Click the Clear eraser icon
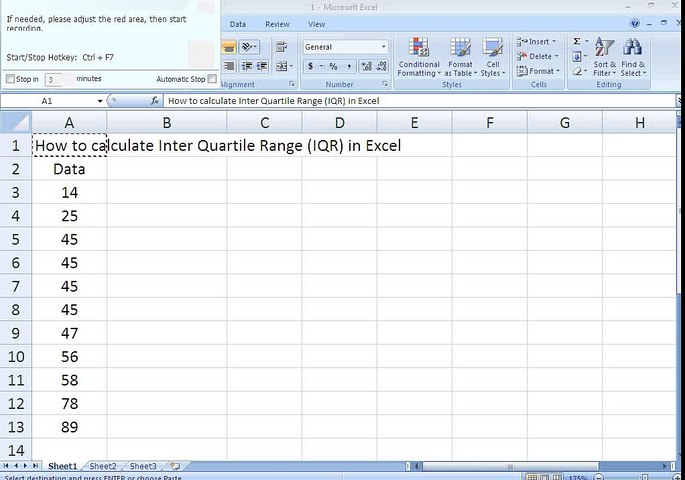 [x=577, y=71]
